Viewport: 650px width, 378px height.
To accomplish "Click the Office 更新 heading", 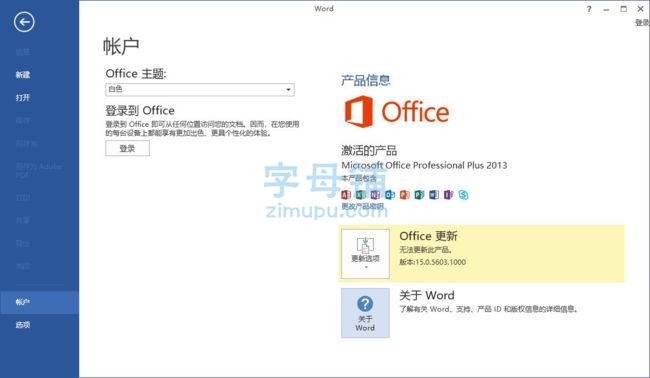I will point(428,236).
